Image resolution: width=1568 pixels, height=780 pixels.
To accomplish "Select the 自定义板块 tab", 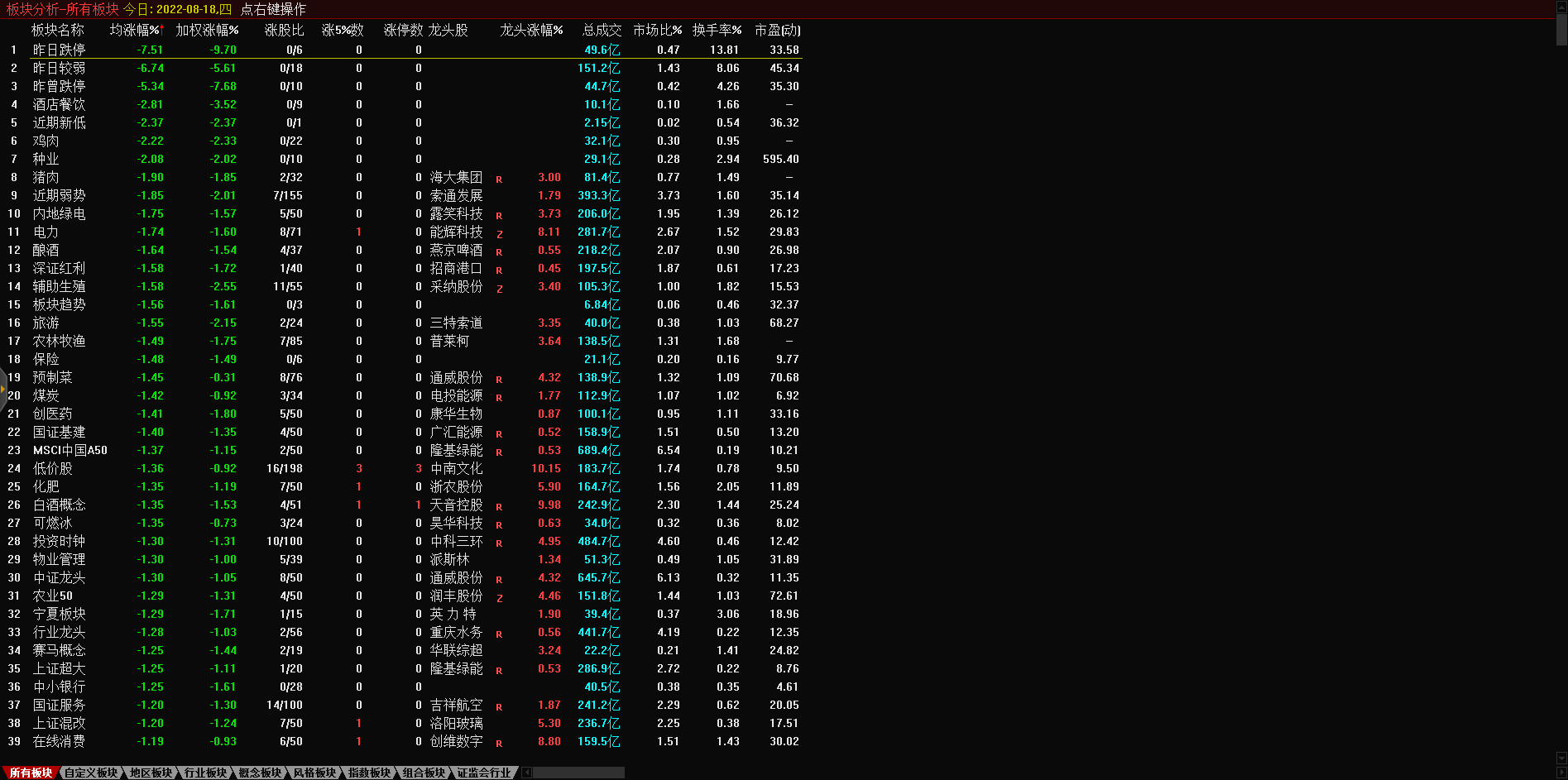I will click(91, 773).
